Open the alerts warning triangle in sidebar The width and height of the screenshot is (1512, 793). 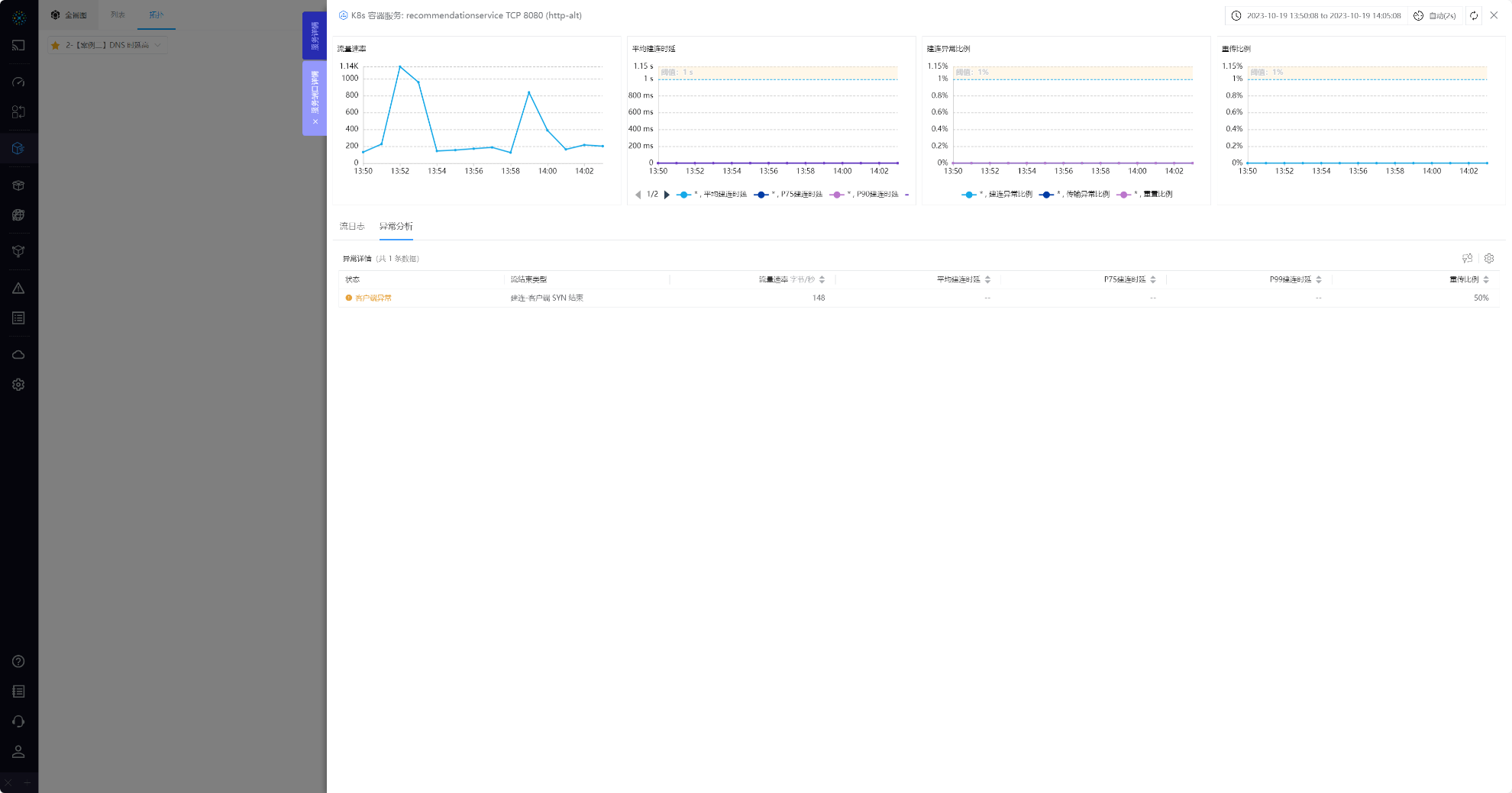click(18, 289)
